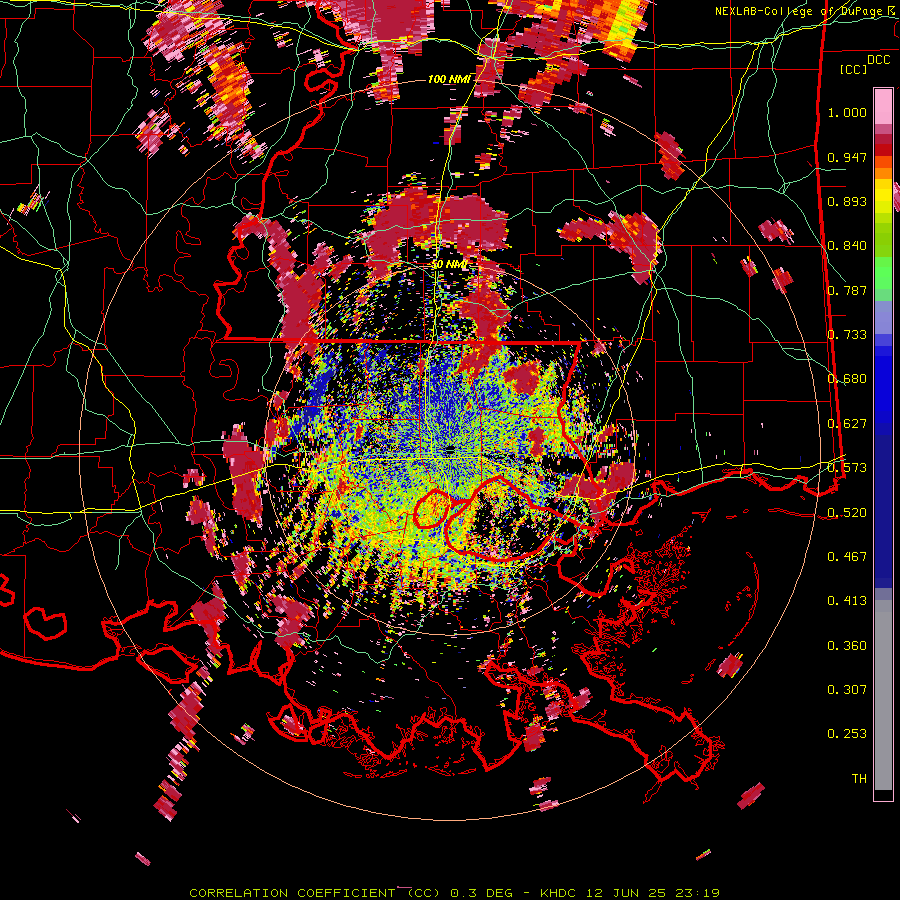Screen dimensions: 900x900
Task: Select the 0.360 legend value
Action: [847, 646]
